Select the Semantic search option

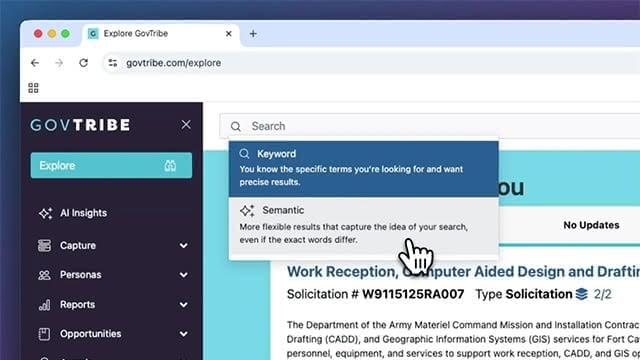point(364,225)
